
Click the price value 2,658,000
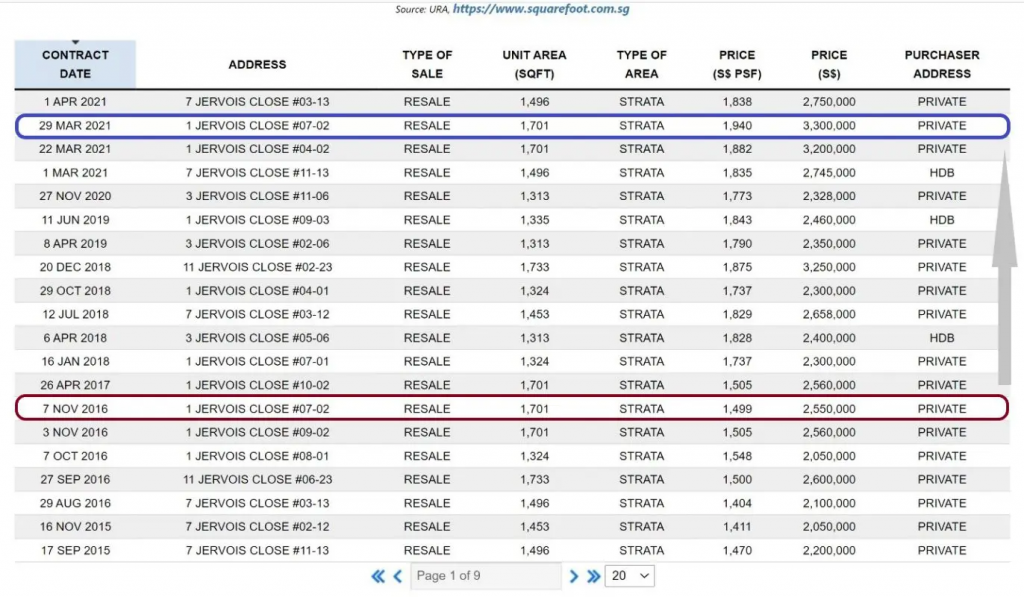pyautogui.click(x=829, y=314)
